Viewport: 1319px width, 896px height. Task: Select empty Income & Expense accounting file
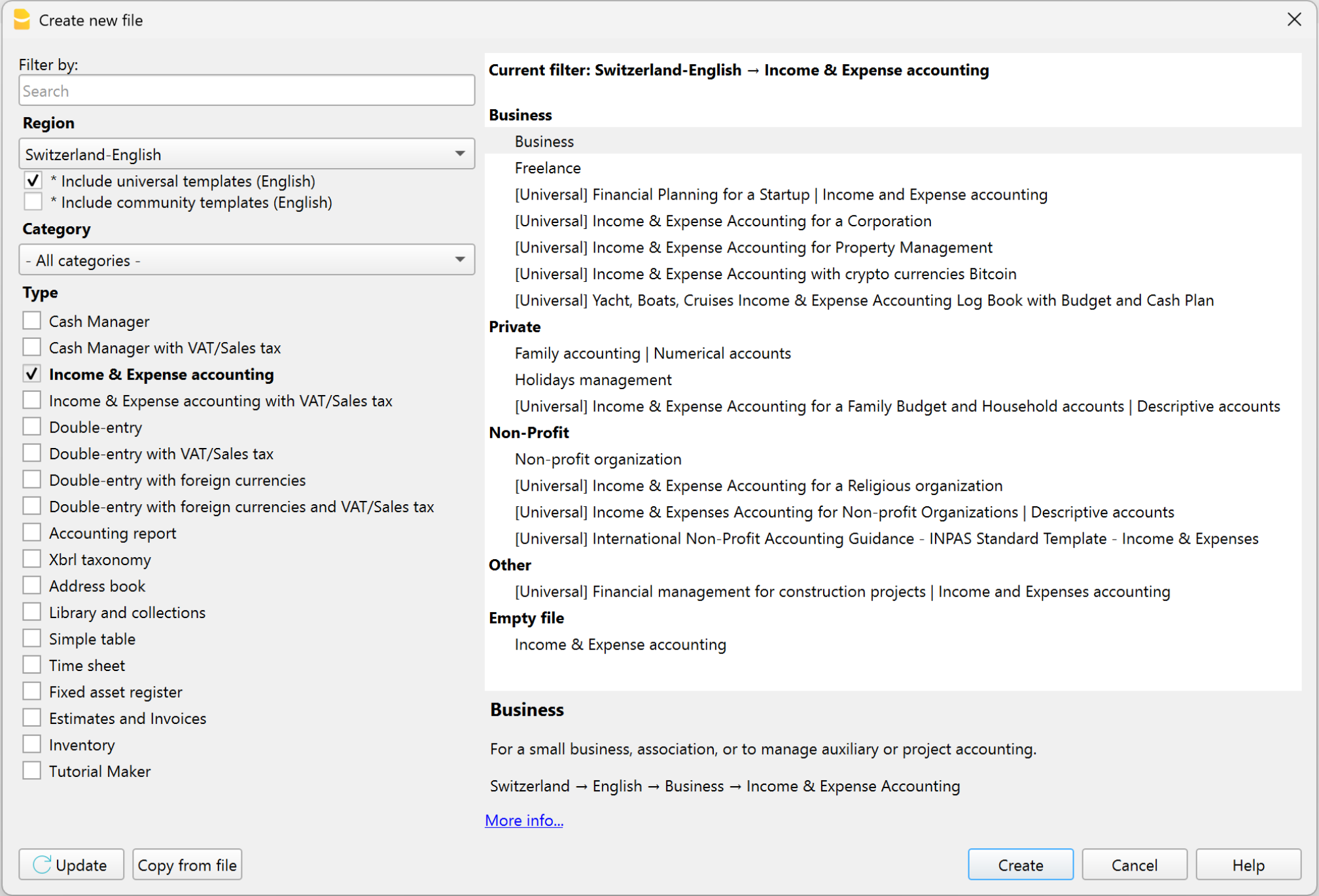(620, 645)
